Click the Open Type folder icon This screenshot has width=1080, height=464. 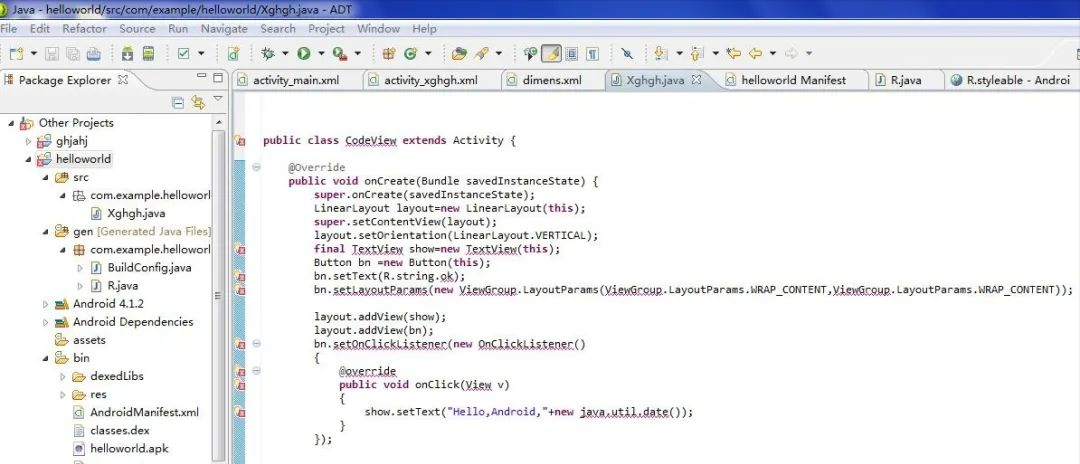point(459,53)
